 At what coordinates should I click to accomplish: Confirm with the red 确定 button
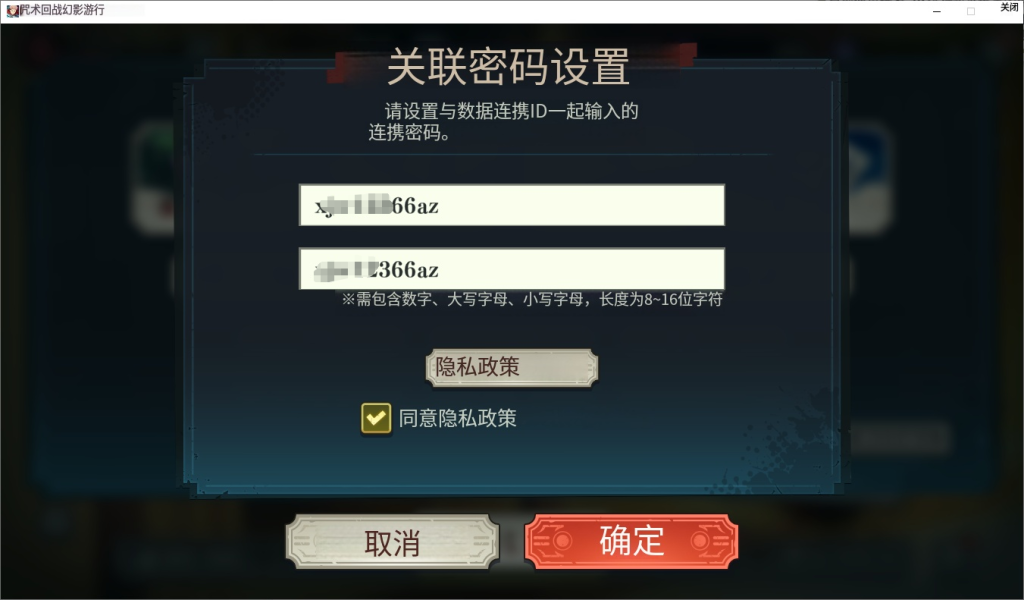point(632,541)
